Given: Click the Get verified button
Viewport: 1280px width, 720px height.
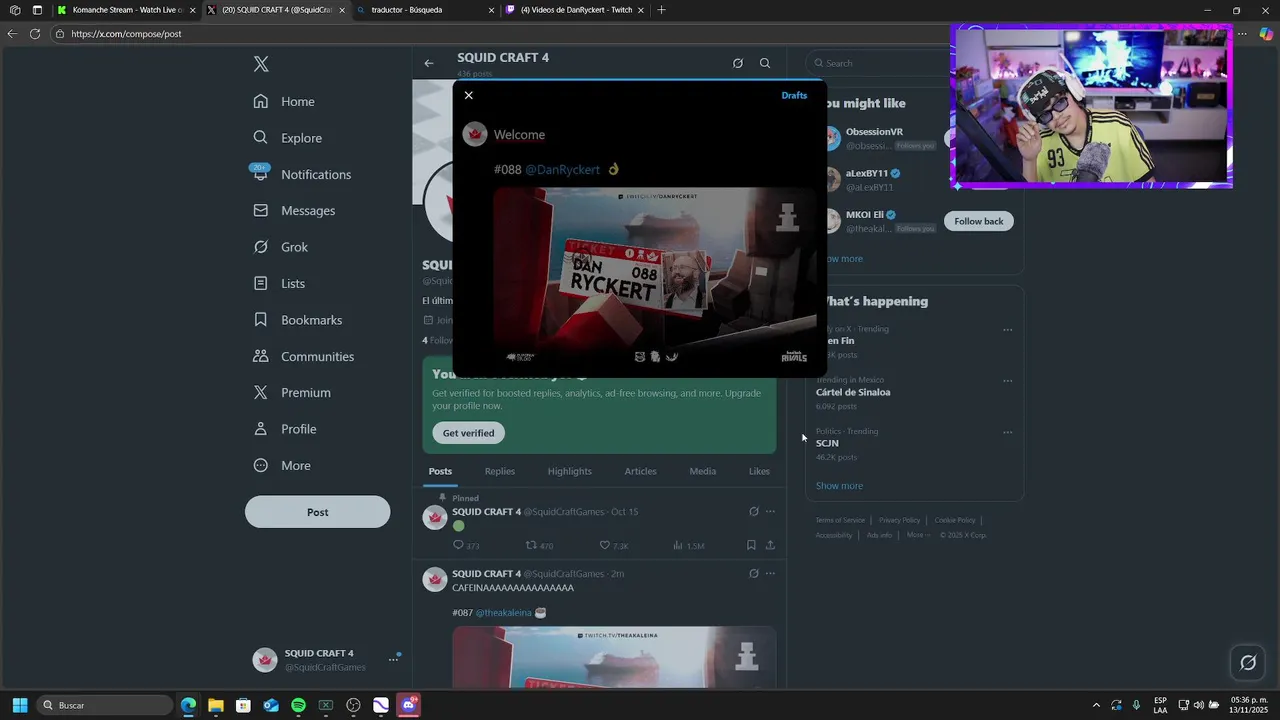Looking at the screenshot, I should click(x=469, y=433).
